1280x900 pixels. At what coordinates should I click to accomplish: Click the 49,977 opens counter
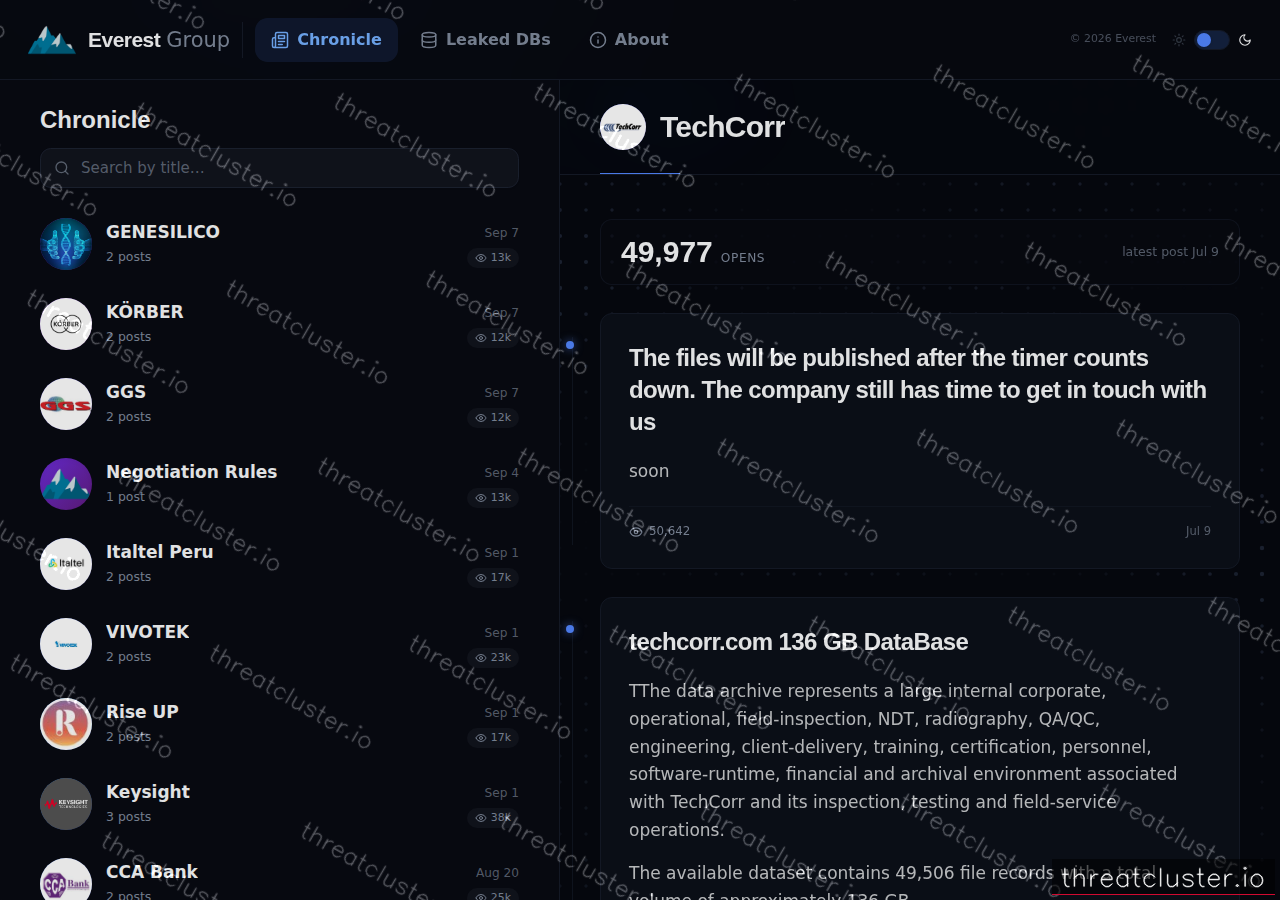[692, 253]
